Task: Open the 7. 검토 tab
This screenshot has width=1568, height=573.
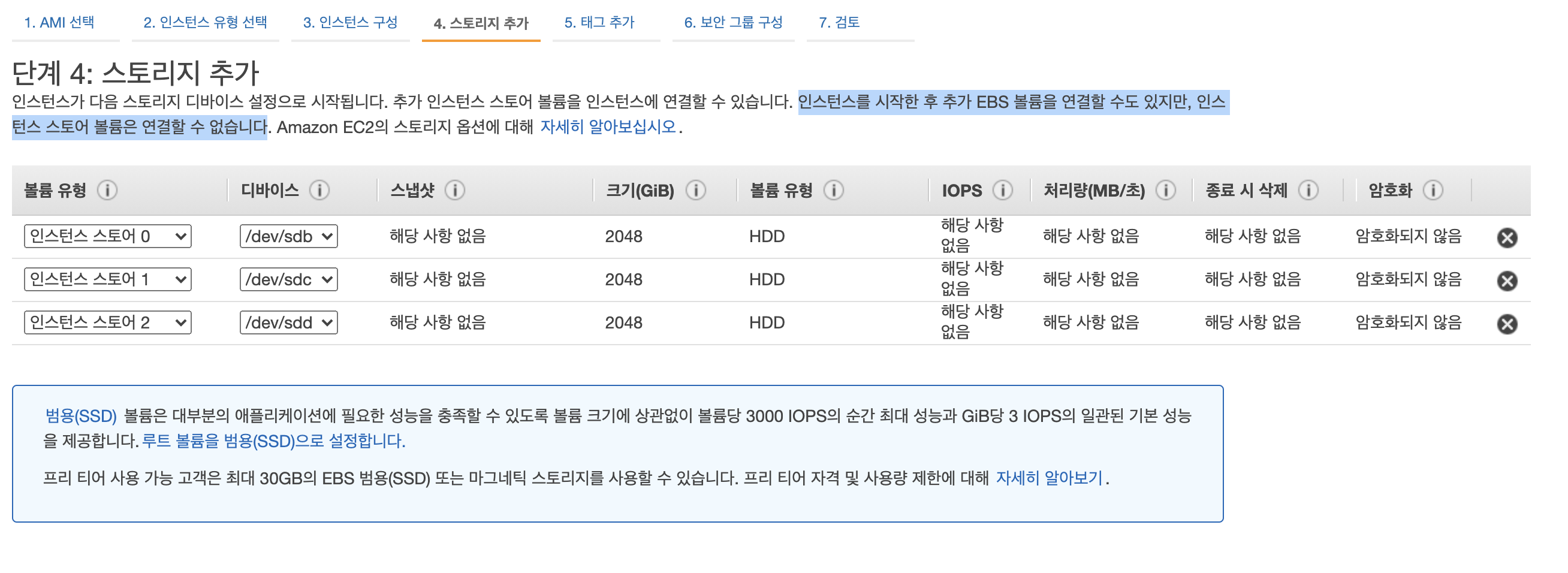Action: click(839, 23)
